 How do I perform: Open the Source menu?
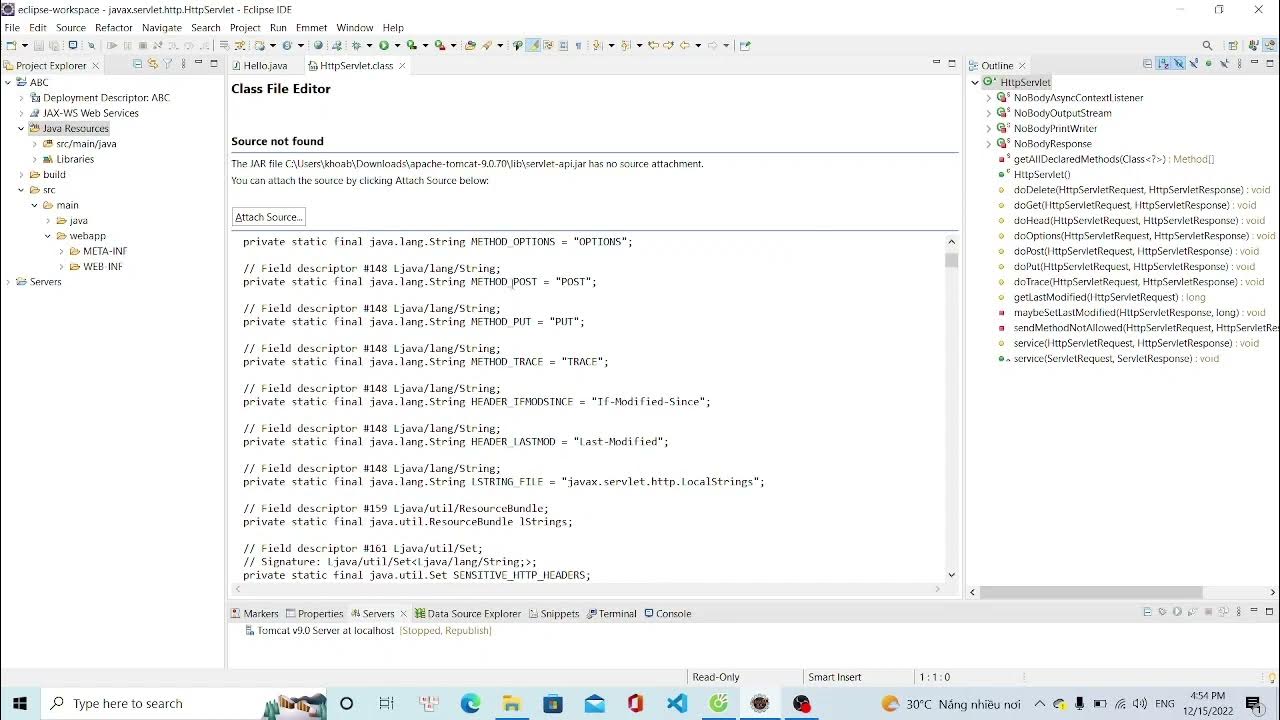pyautogui.click(x=70, y=28)
